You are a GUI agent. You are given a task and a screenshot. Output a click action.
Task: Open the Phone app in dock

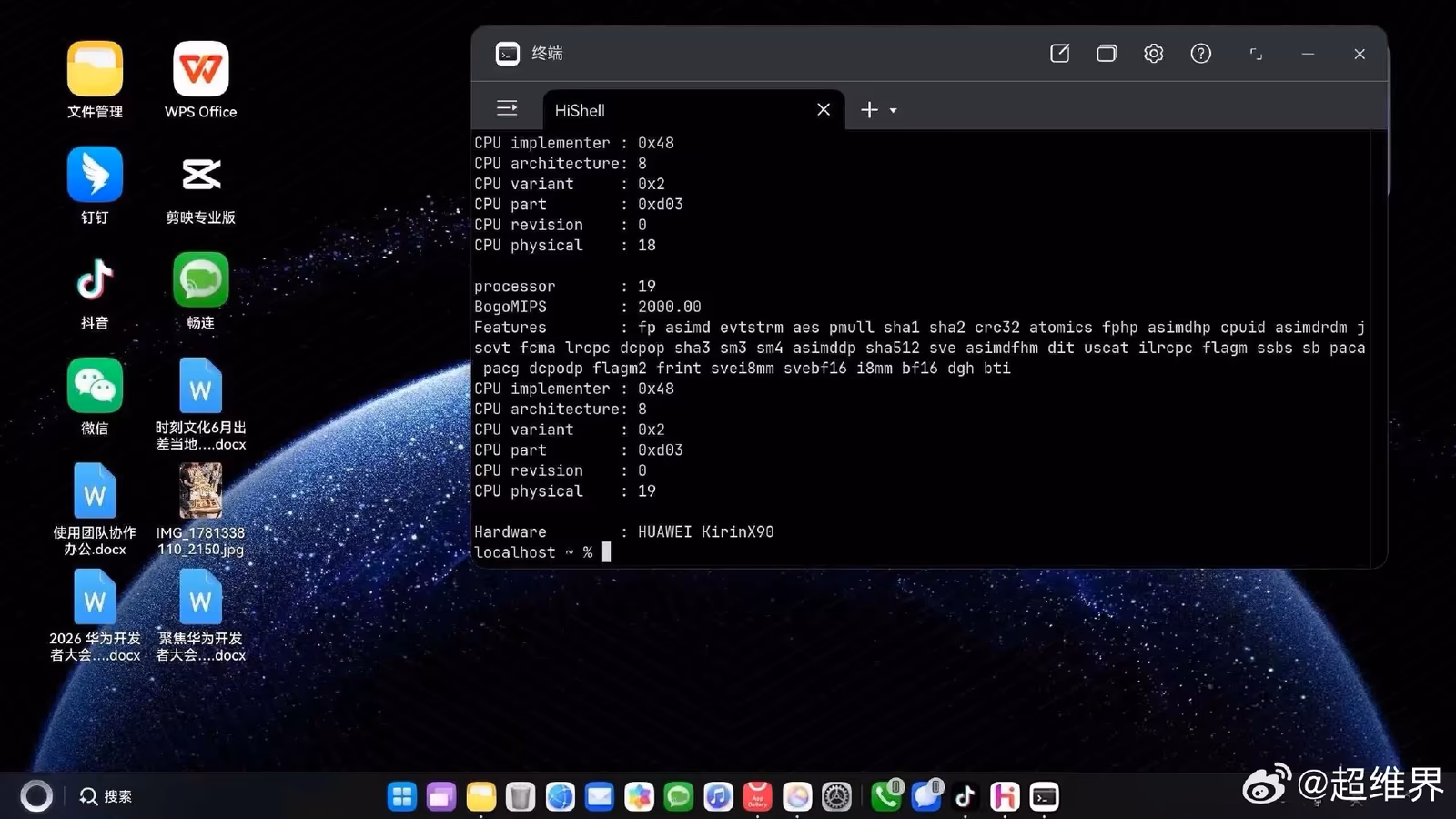(x=886, y=797)
